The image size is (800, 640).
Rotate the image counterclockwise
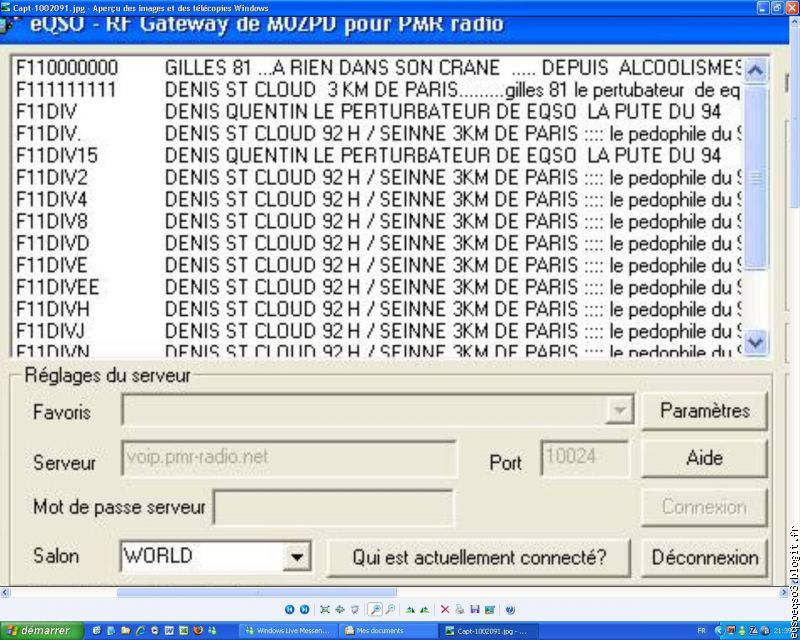[424, 609]
